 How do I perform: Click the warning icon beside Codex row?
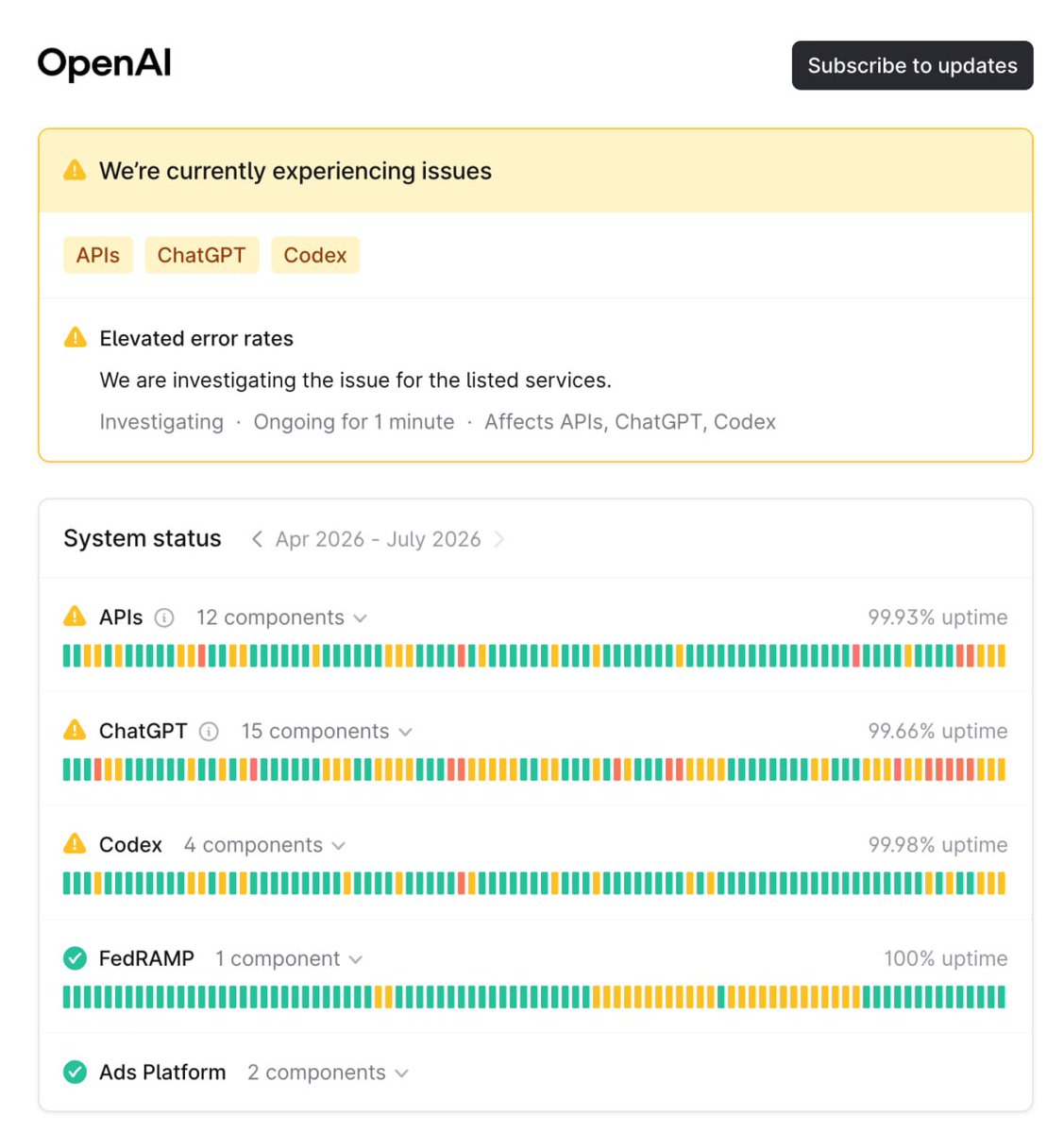75,844
